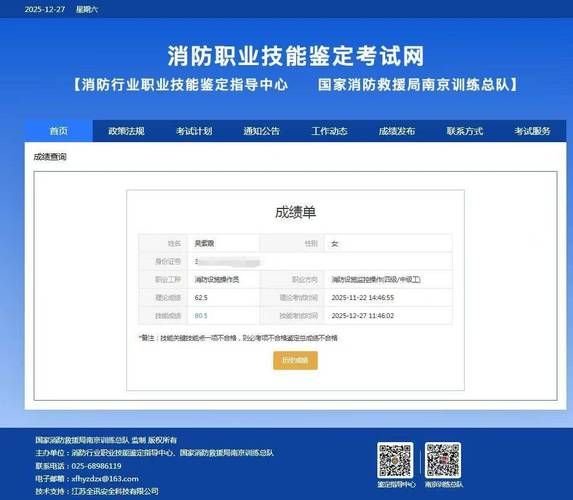Screen dimensions: 573x500
Task: Click the 成绩单 title
Action: 295,212
